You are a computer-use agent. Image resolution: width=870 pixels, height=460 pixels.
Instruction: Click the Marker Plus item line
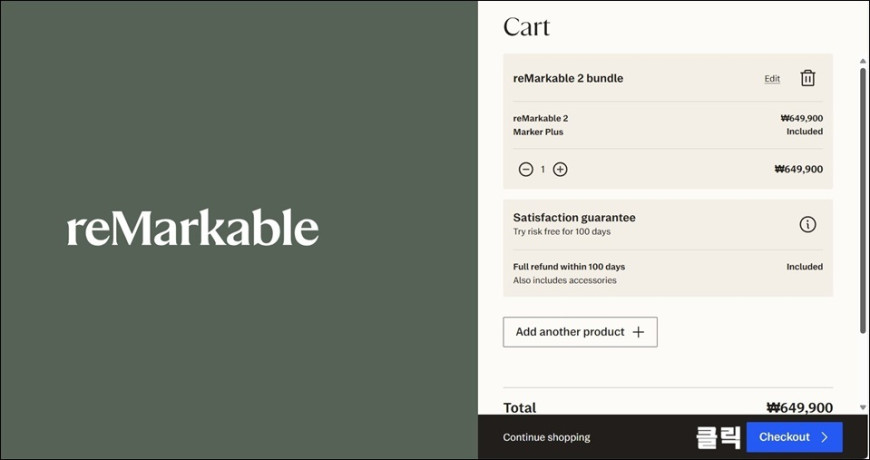pos(538,132)
